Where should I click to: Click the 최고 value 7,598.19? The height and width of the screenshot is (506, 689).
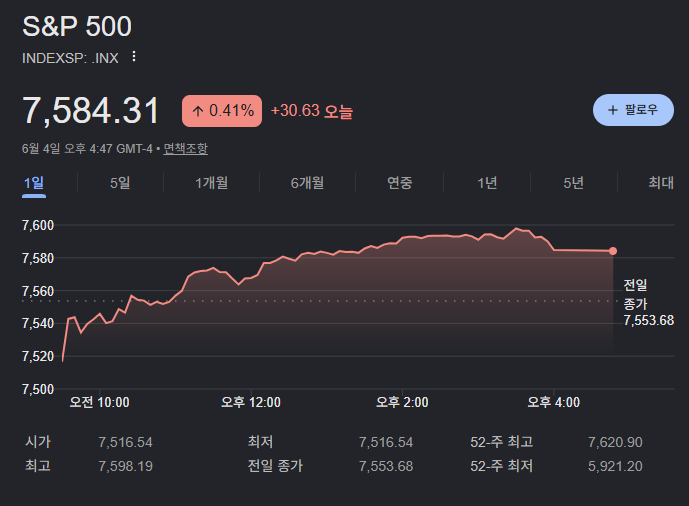125,466
